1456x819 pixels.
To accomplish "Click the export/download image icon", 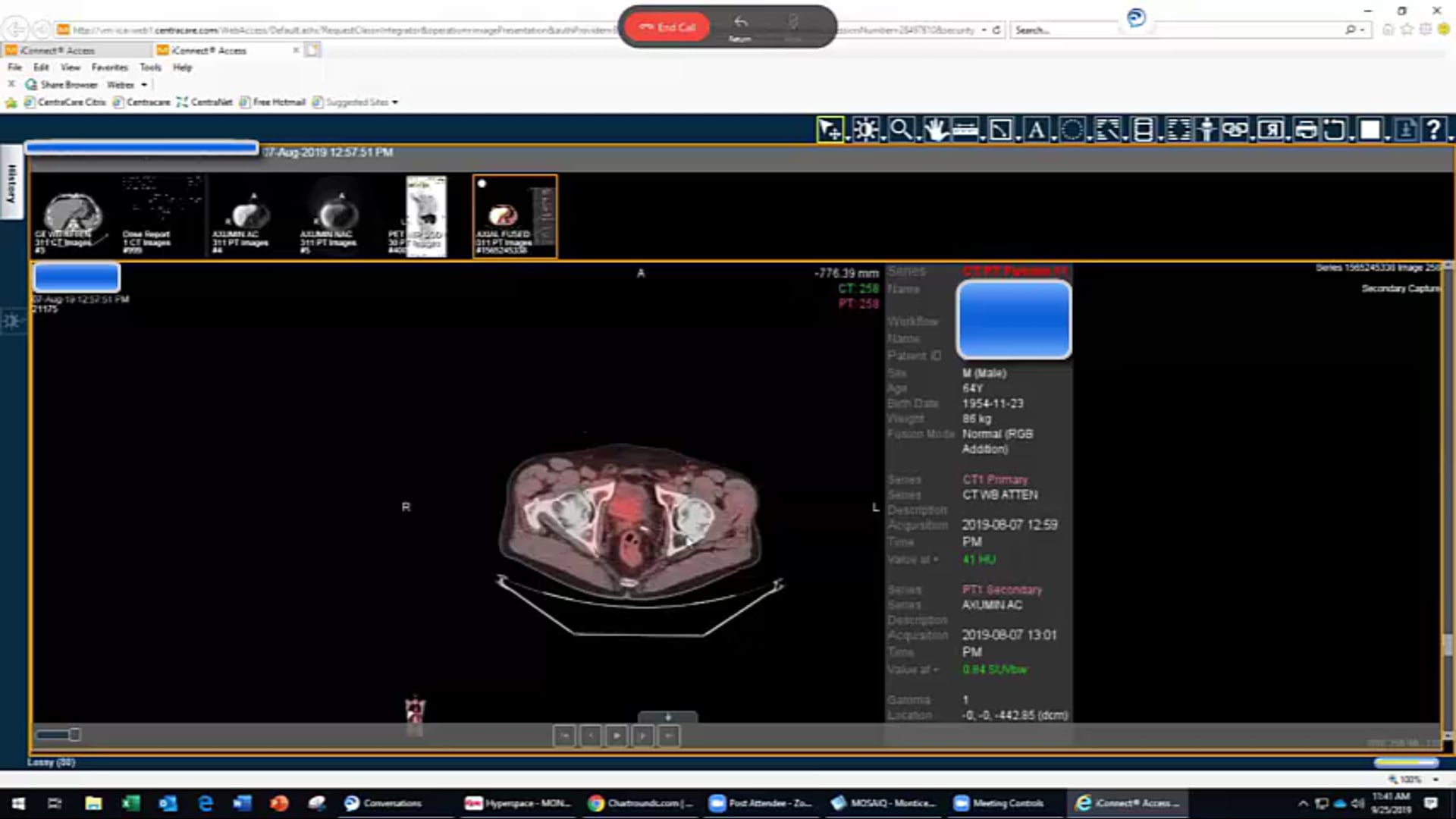I will pyautogui.click(x=1404, y=130).
